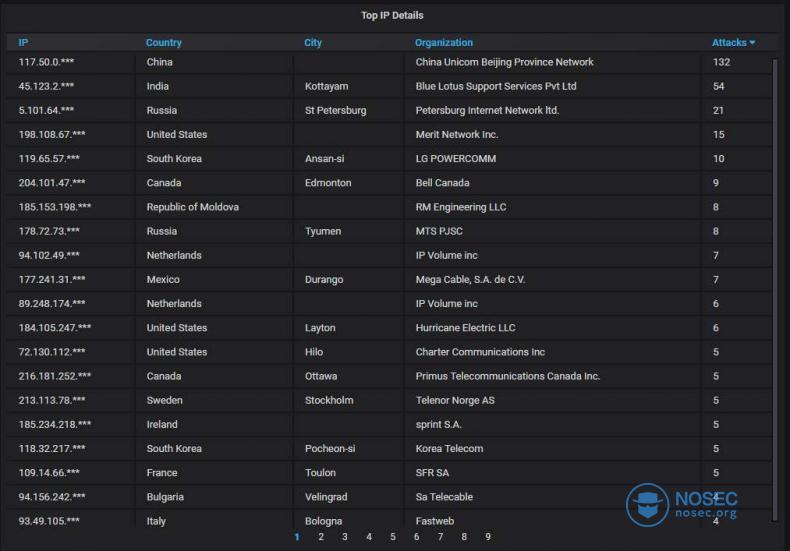The height and width of the screenshot is (551, 790).
Task: Click the Durango city cell
Action: click(x=323, y=280)
